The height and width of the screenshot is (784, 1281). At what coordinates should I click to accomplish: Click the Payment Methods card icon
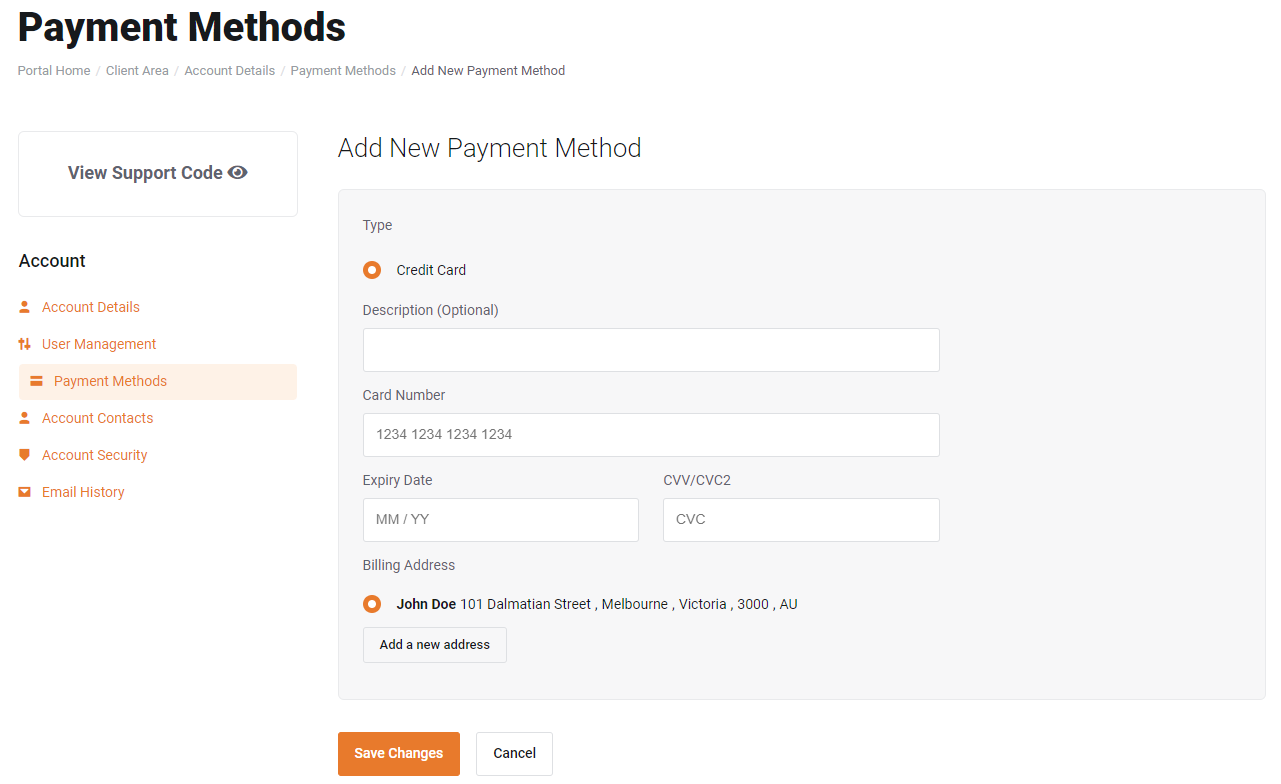pos(37,381)
